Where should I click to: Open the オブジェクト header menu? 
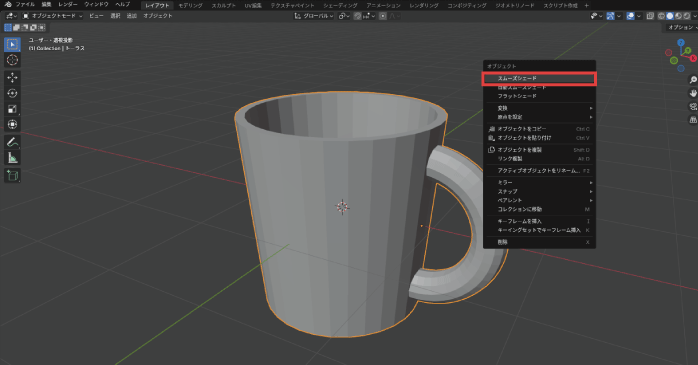tap(158, 16)
